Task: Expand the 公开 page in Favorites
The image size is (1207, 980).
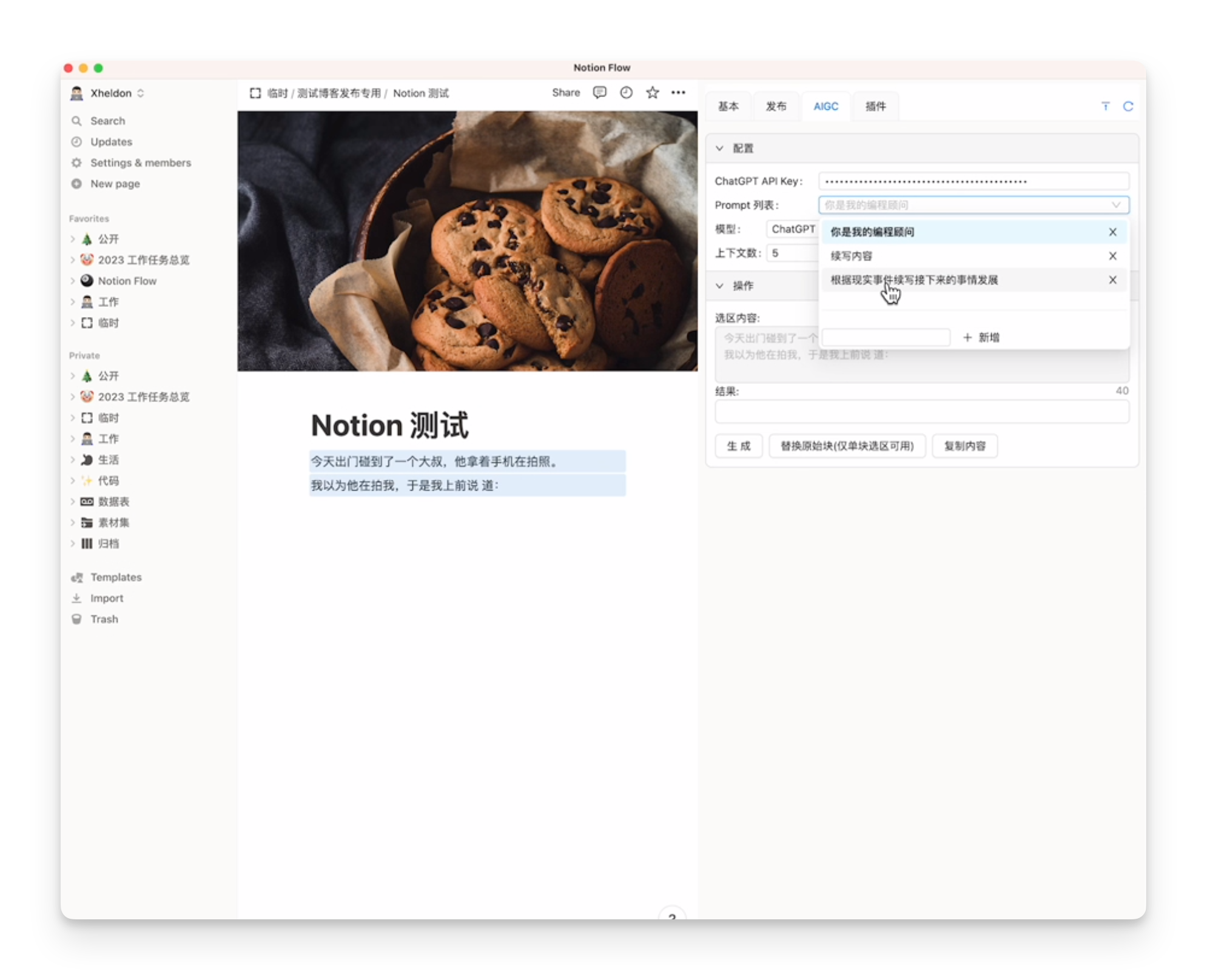Action: pos(73,239)
